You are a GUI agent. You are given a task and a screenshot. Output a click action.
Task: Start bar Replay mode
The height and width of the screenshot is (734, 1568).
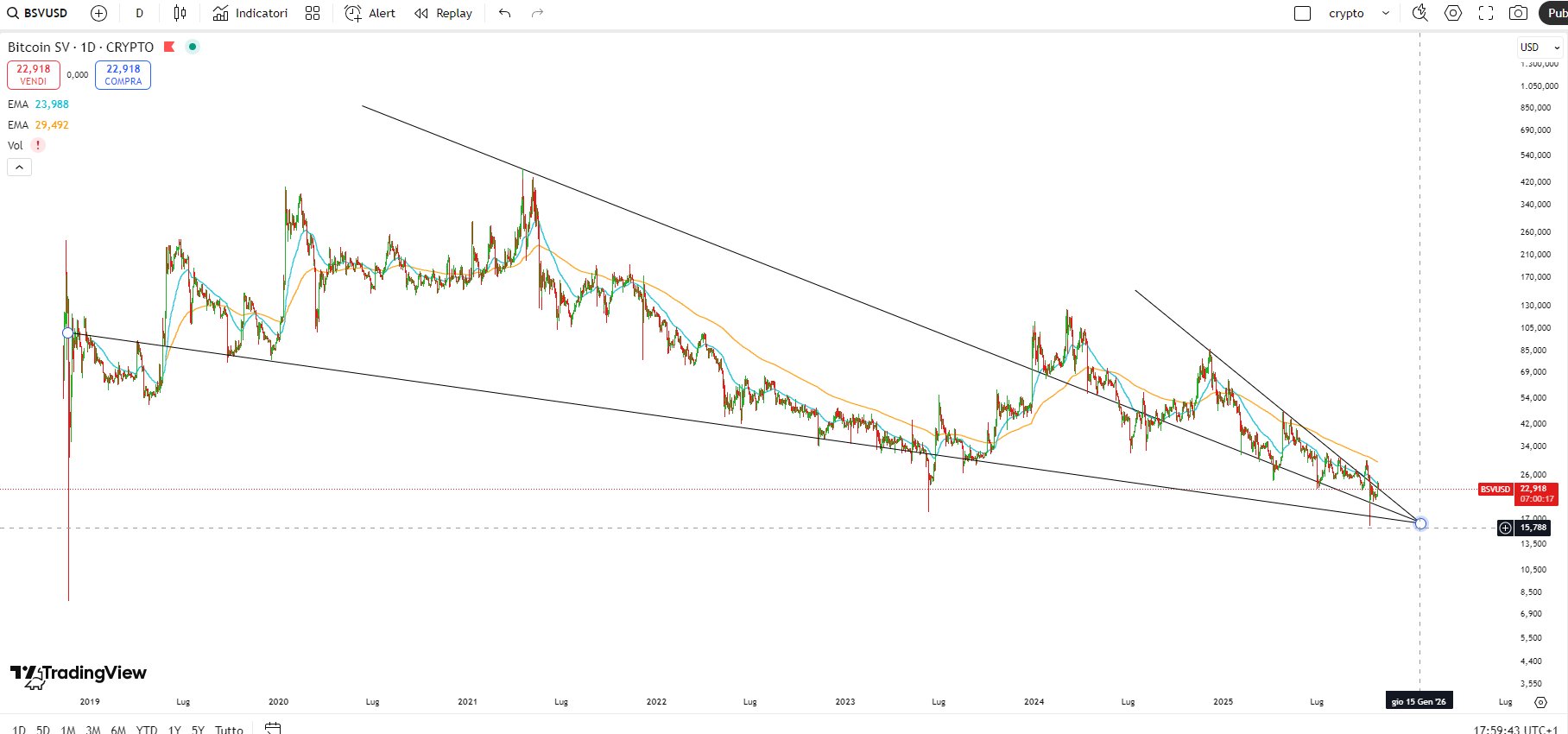(443, 13)
